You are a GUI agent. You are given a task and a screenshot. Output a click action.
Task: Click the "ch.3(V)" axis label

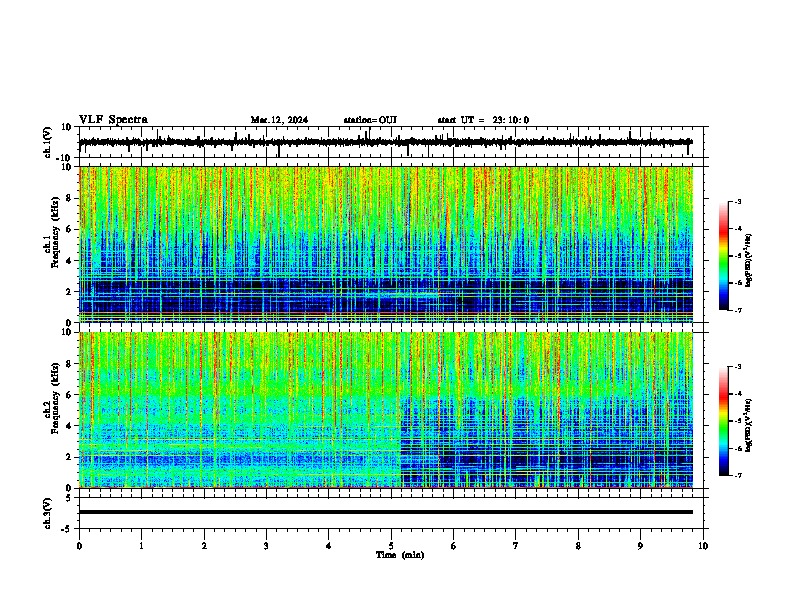(48, 513)
